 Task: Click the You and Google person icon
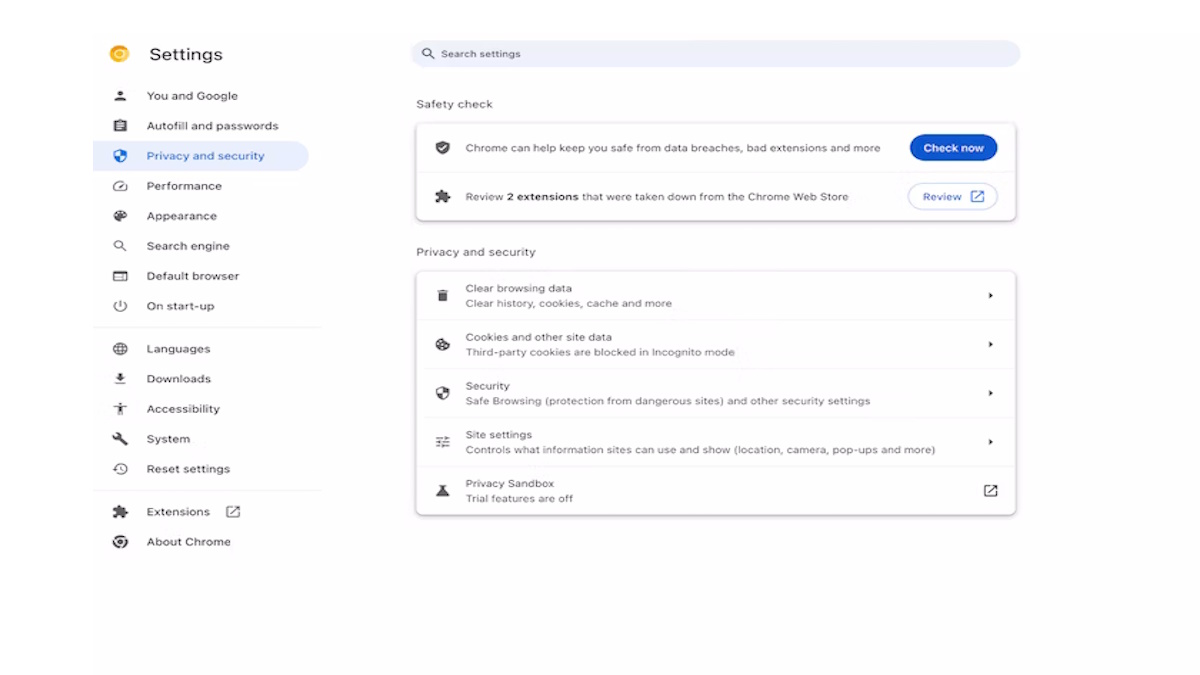pos(120,96)
